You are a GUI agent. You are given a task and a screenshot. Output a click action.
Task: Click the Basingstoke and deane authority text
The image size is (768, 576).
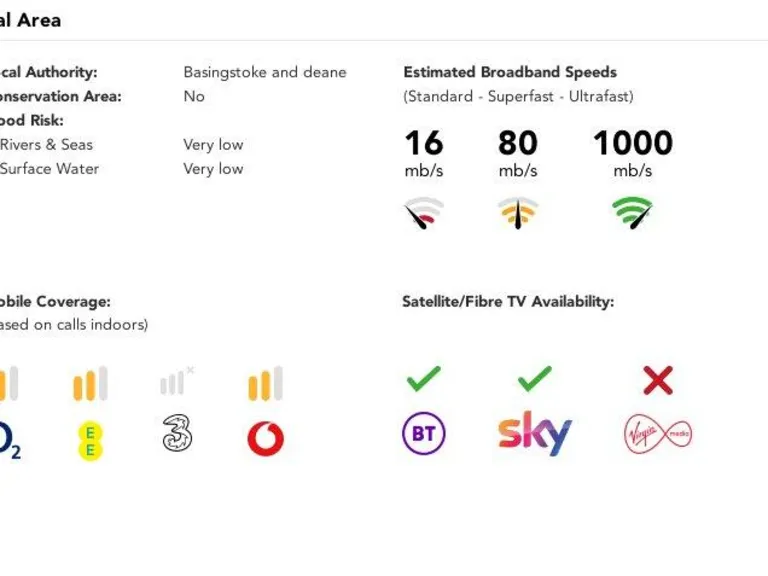(265, 72)
